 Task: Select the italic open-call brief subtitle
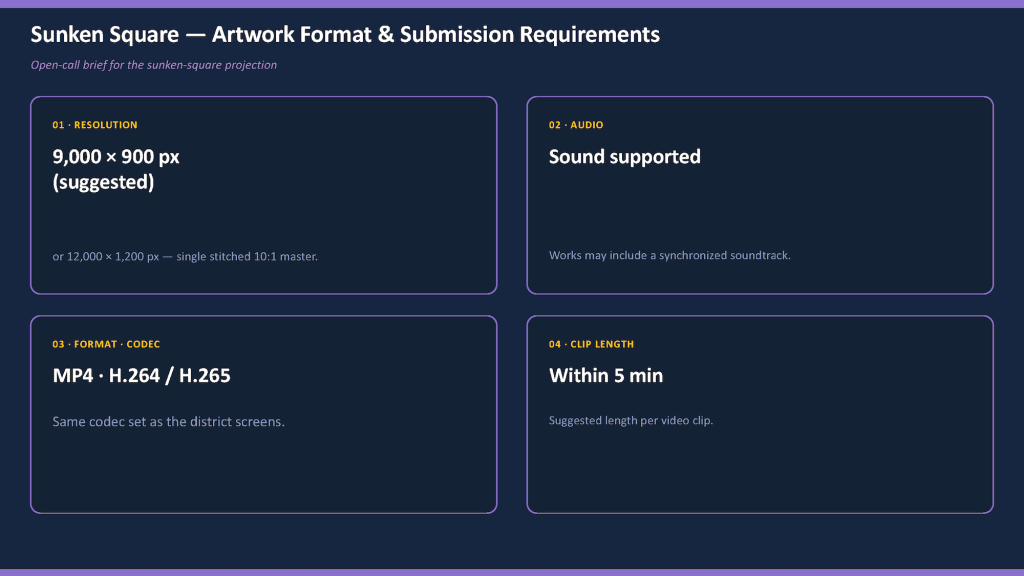pos(153,65)
